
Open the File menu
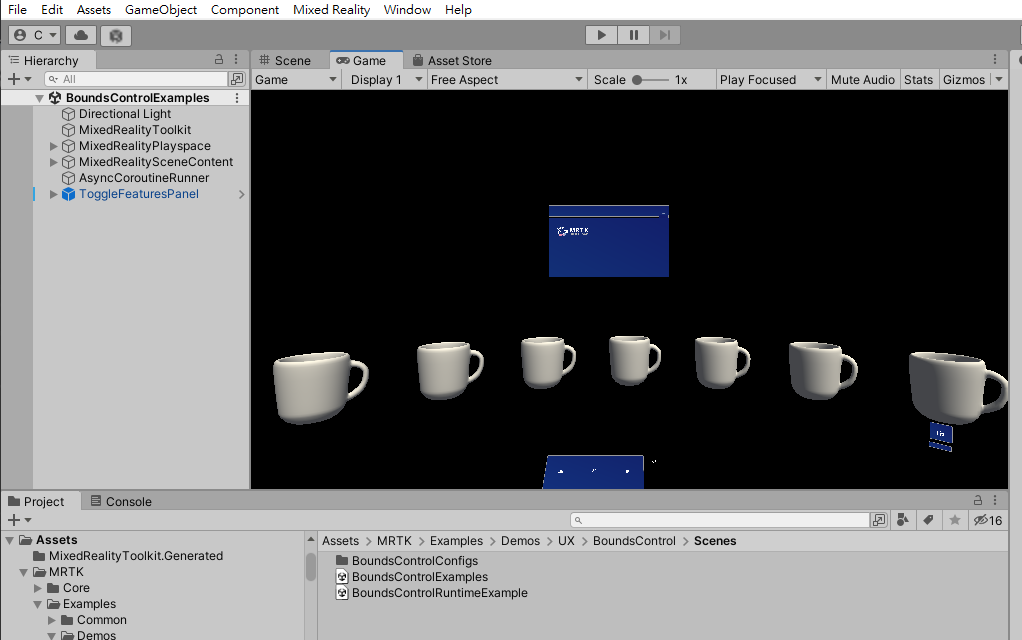point(18,10)
